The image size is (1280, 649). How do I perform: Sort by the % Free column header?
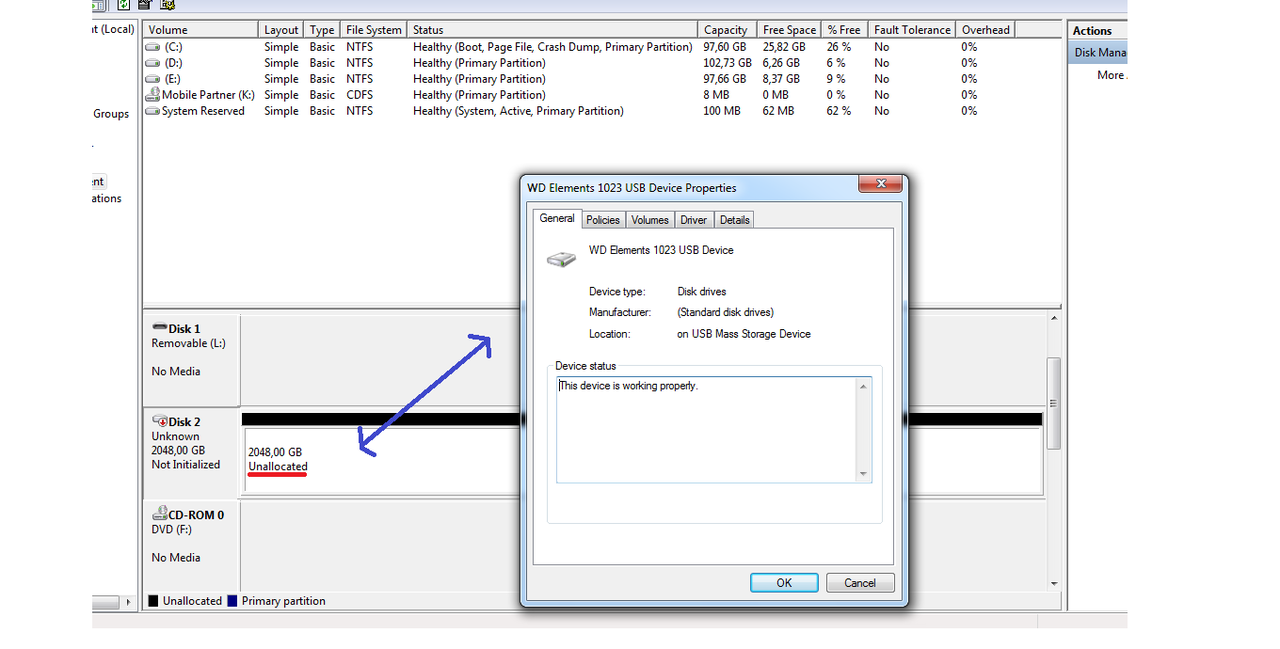(x=844, y=30)
